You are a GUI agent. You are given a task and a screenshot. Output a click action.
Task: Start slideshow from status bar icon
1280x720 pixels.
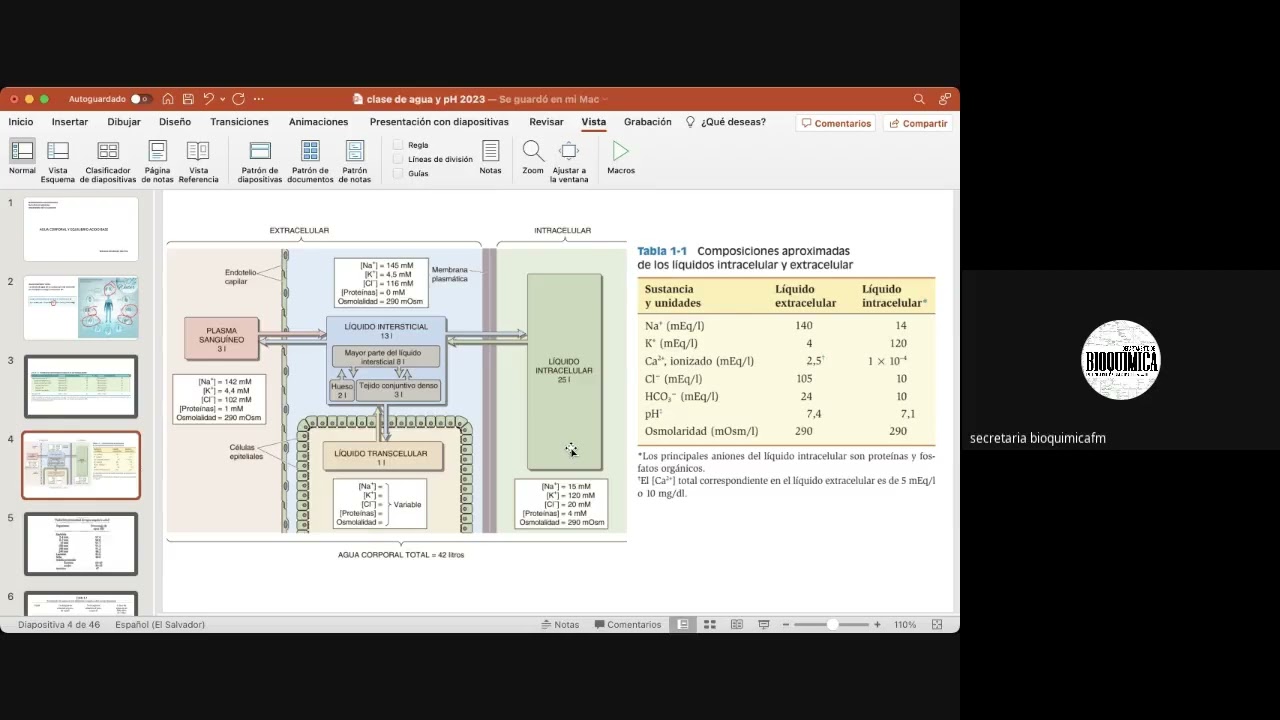coord(764,624)
